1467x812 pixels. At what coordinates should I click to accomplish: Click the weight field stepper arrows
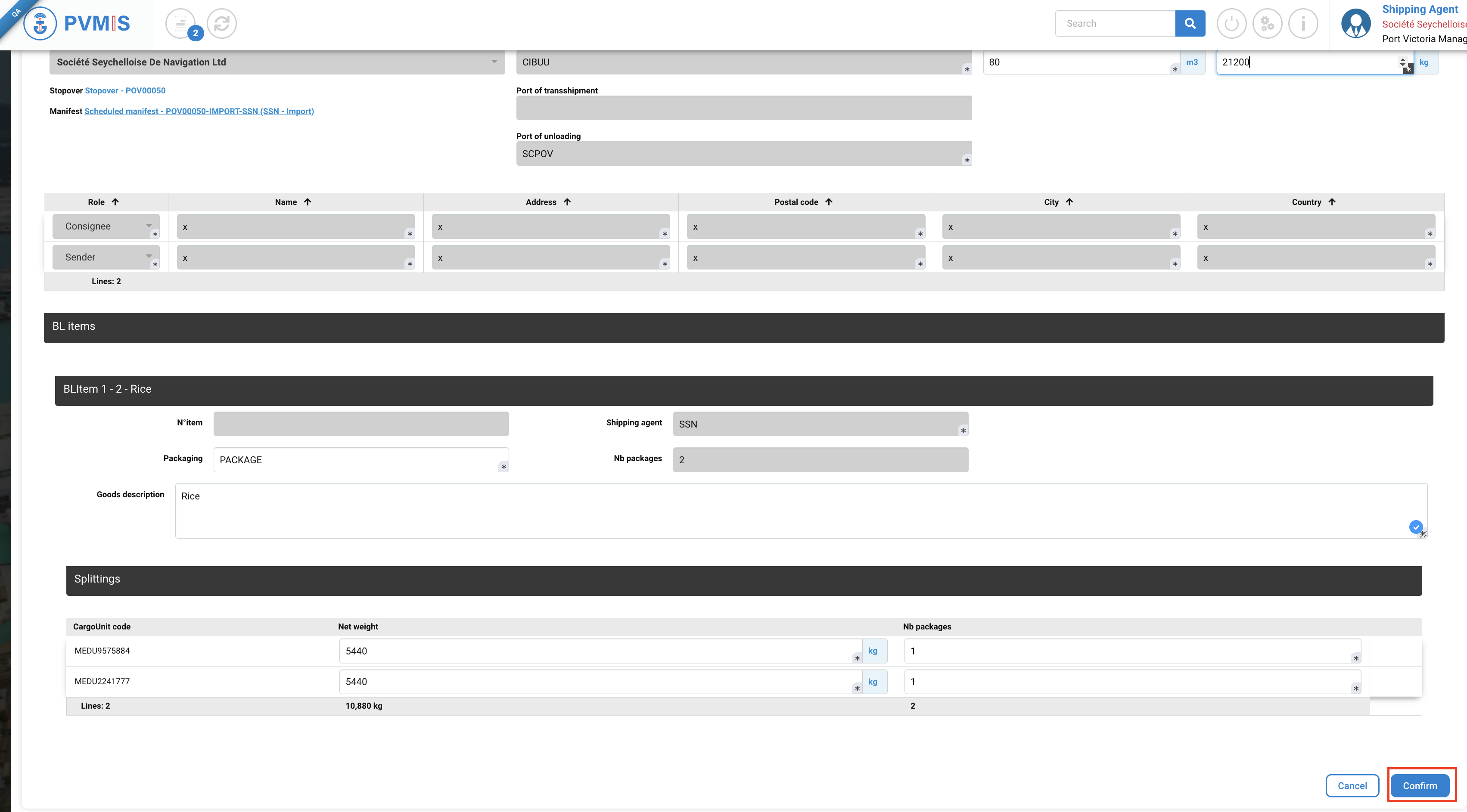(x=1402, y=62)
